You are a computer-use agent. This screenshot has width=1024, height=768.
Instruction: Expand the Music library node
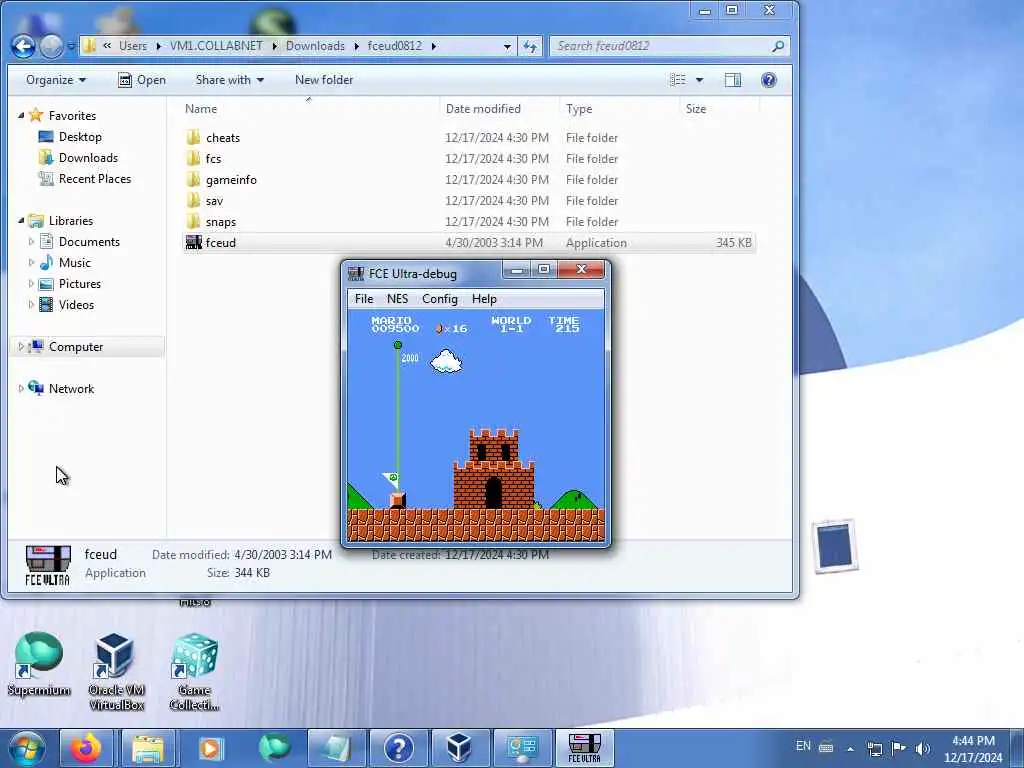point(31,263)
